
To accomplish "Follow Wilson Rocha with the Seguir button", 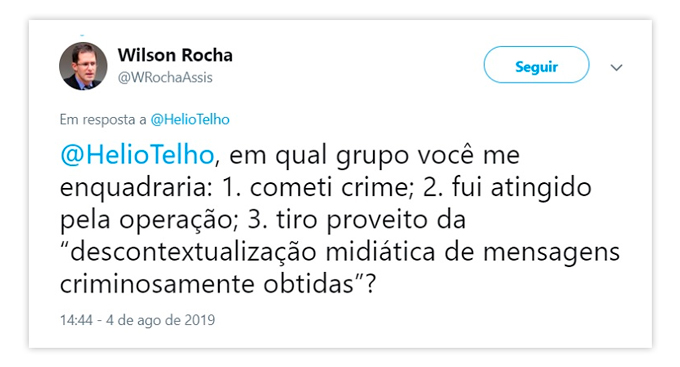I will (536, 65).
